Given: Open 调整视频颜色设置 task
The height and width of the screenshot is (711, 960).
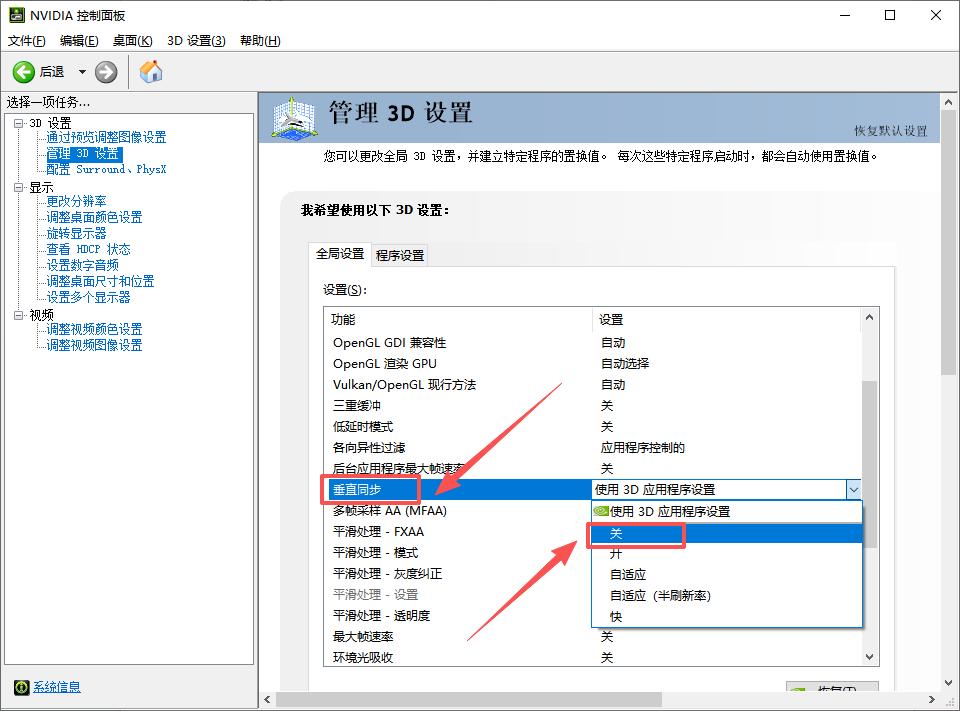Looking at the screenshot, I should (94, 329).
